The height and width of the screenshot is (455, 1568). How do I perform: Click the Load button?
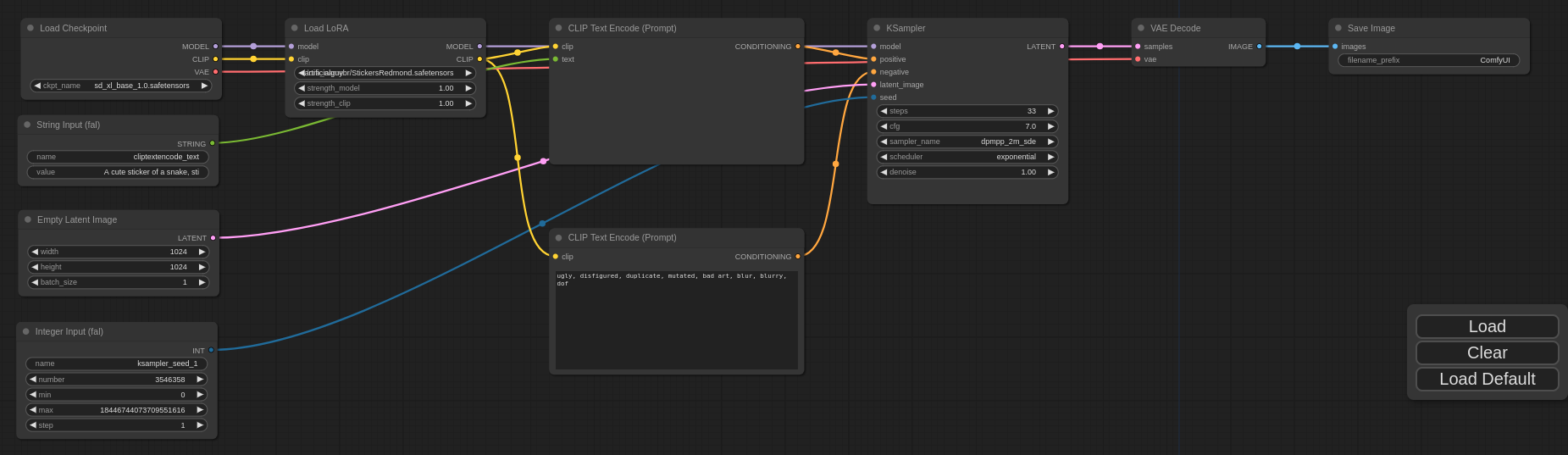click(x=1488, y=326)
